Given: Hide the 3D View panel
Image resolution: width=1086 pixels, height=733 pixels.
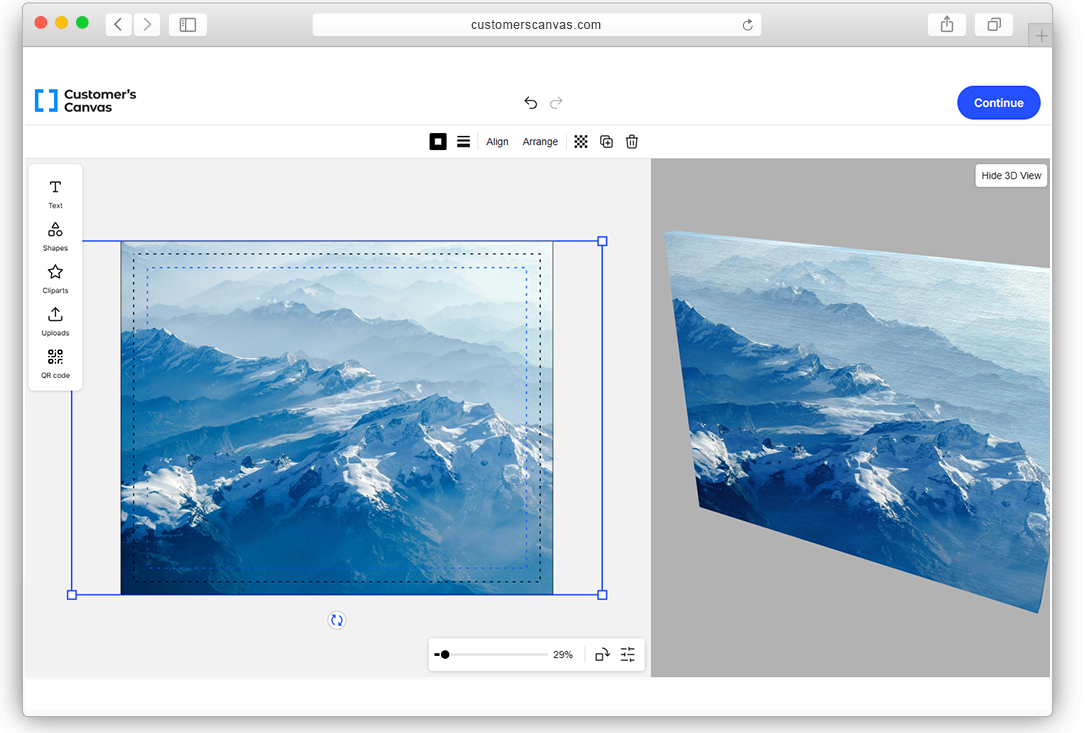Looking at the screenshot, I should (x=1011, y=176).
